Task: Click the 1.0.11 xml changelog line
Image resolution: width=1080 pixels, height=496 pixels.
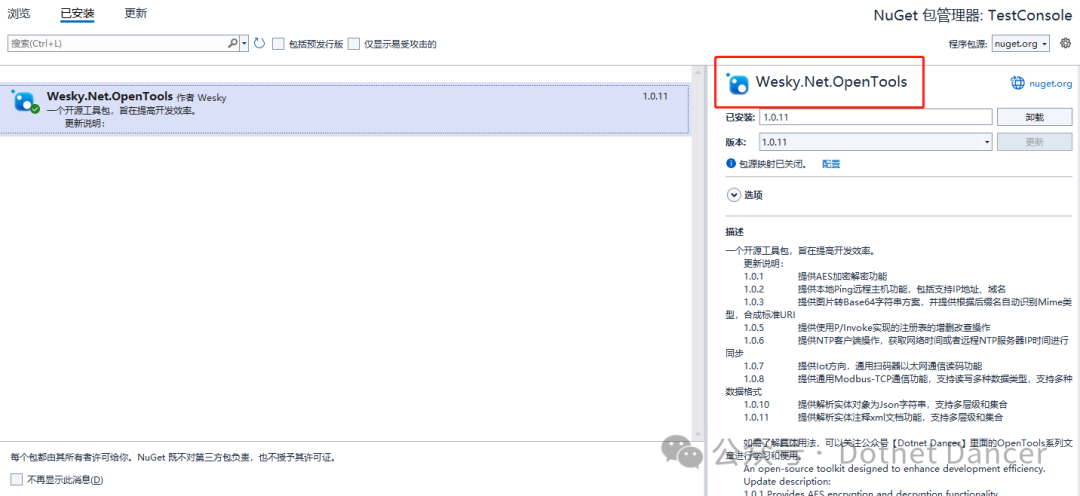Action: [873, 417]
